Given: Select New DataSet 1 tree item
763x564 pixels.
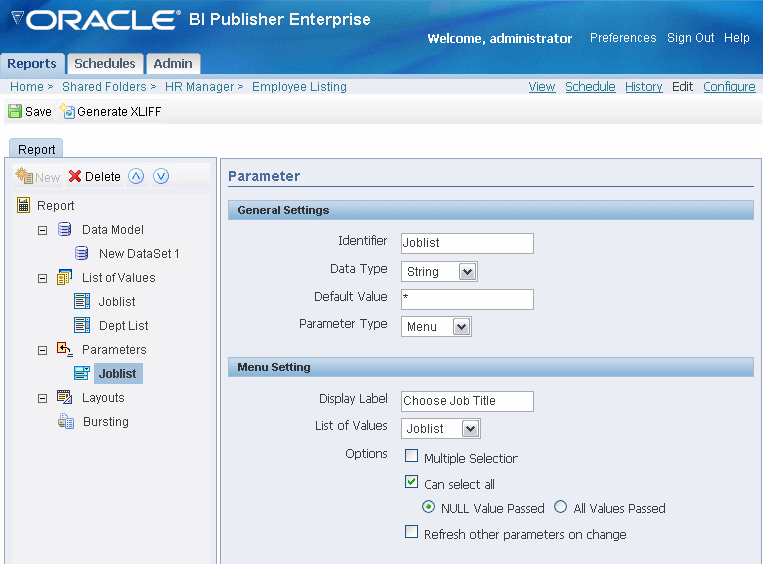Looking at the screenshot, I should 139,254.
